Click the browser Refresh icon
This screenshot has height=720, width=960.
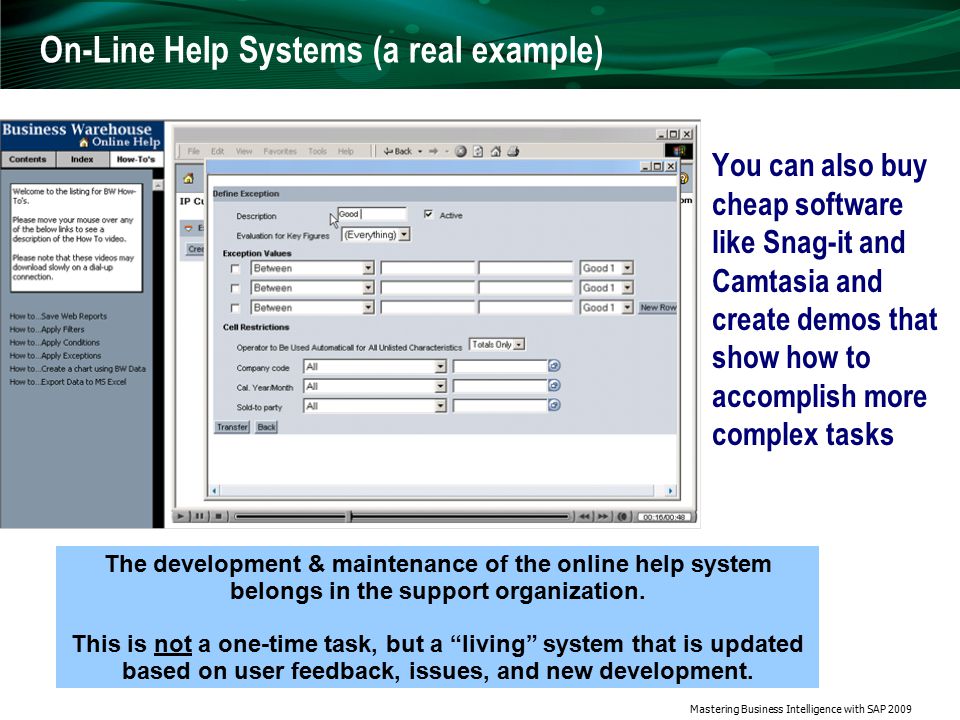click(x=478, y=151)
